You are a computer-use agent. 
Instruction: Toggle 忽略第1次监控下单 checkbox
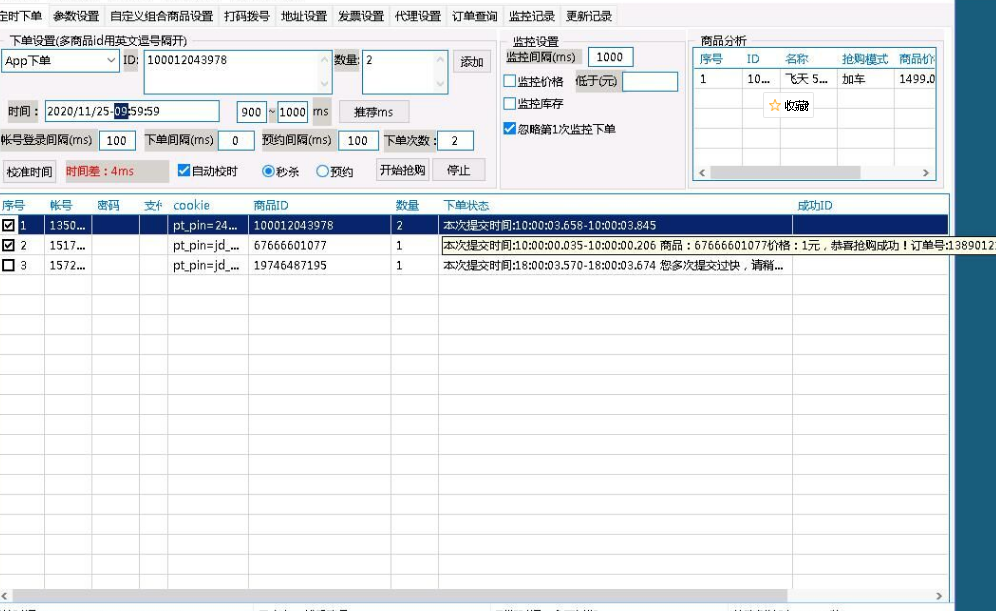coord(509,128)
